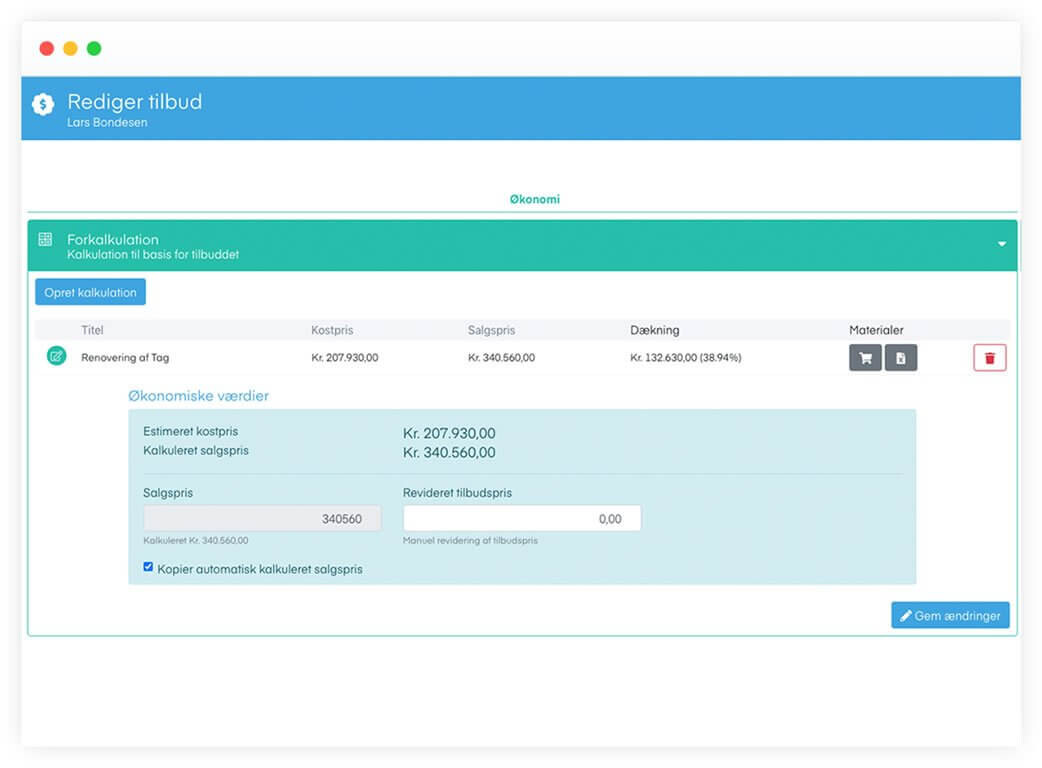Click the Kostpris column header
Screen dimensions: 1042x768
pos(332,330)
